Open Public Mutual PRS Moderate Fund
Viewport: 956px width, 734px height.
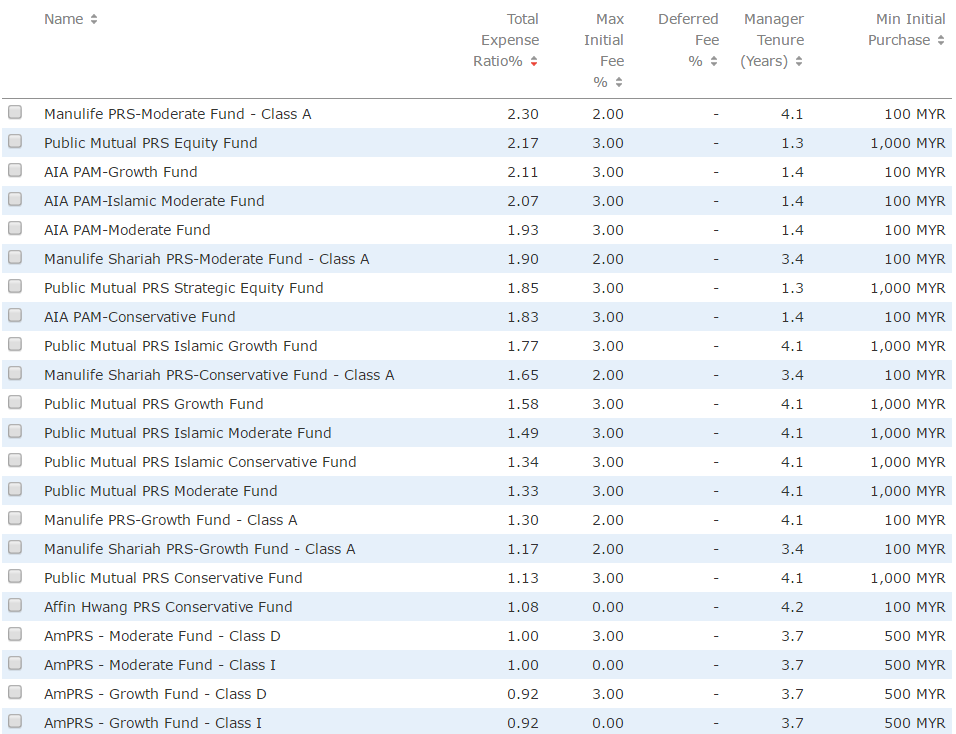tap(160, 491)
